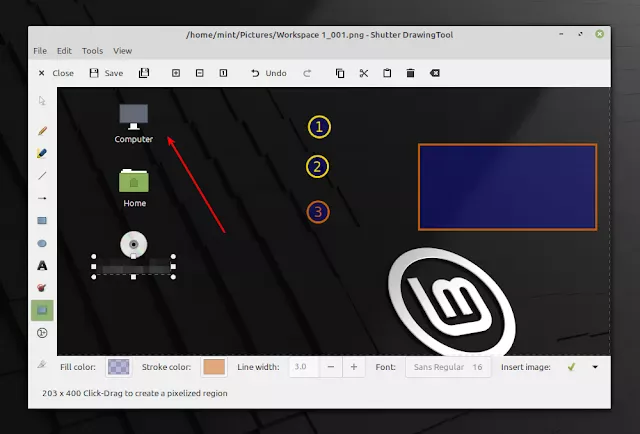640x434 pixels.
Task: Select the freehand Pencil tool
Action: pyautogui.click(x=42, y=131)
